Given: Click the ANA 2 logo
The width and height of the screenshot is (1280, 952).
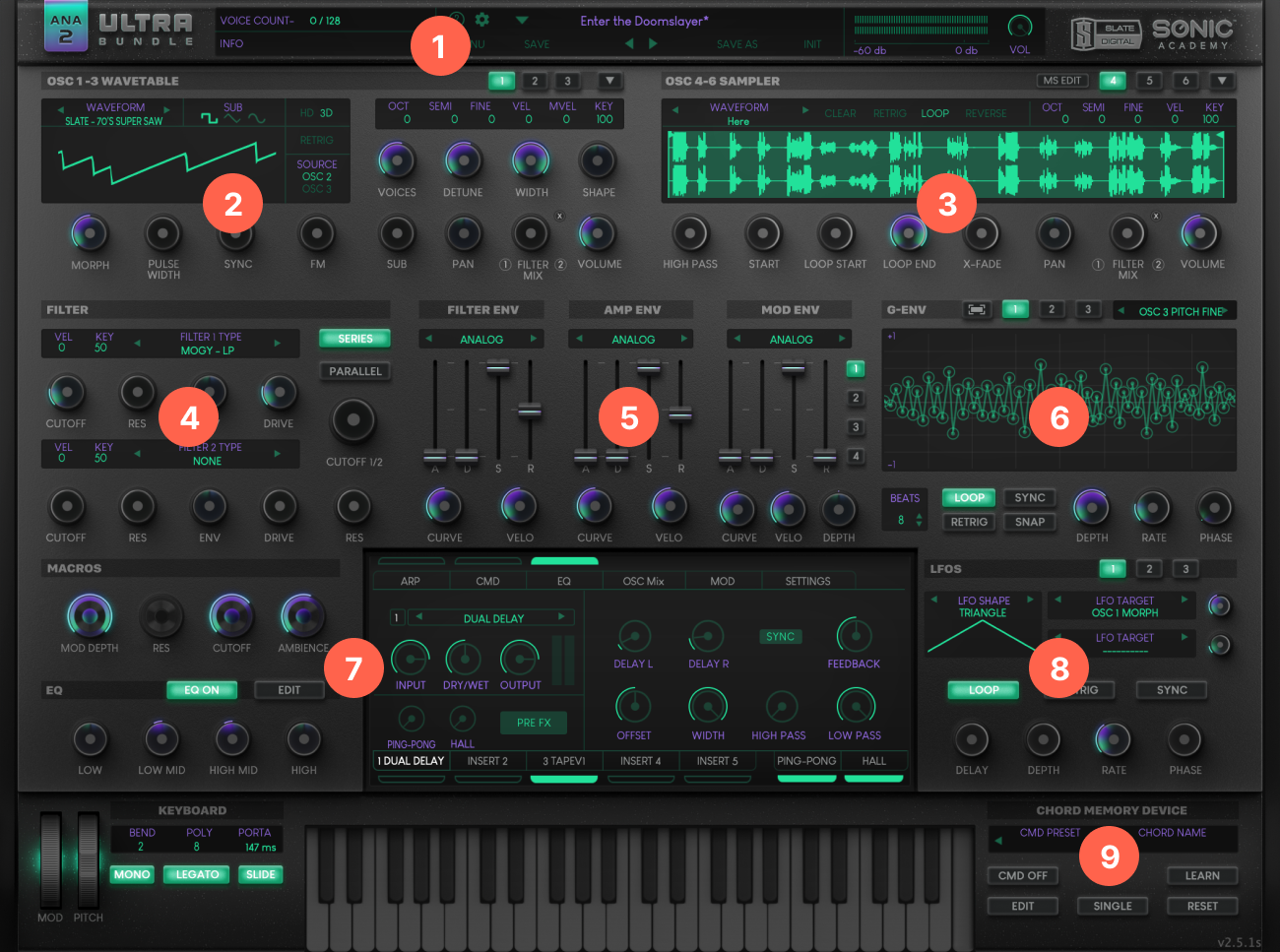Looking at the screenshot, I should pyautogui.click(x=66, y=28).
